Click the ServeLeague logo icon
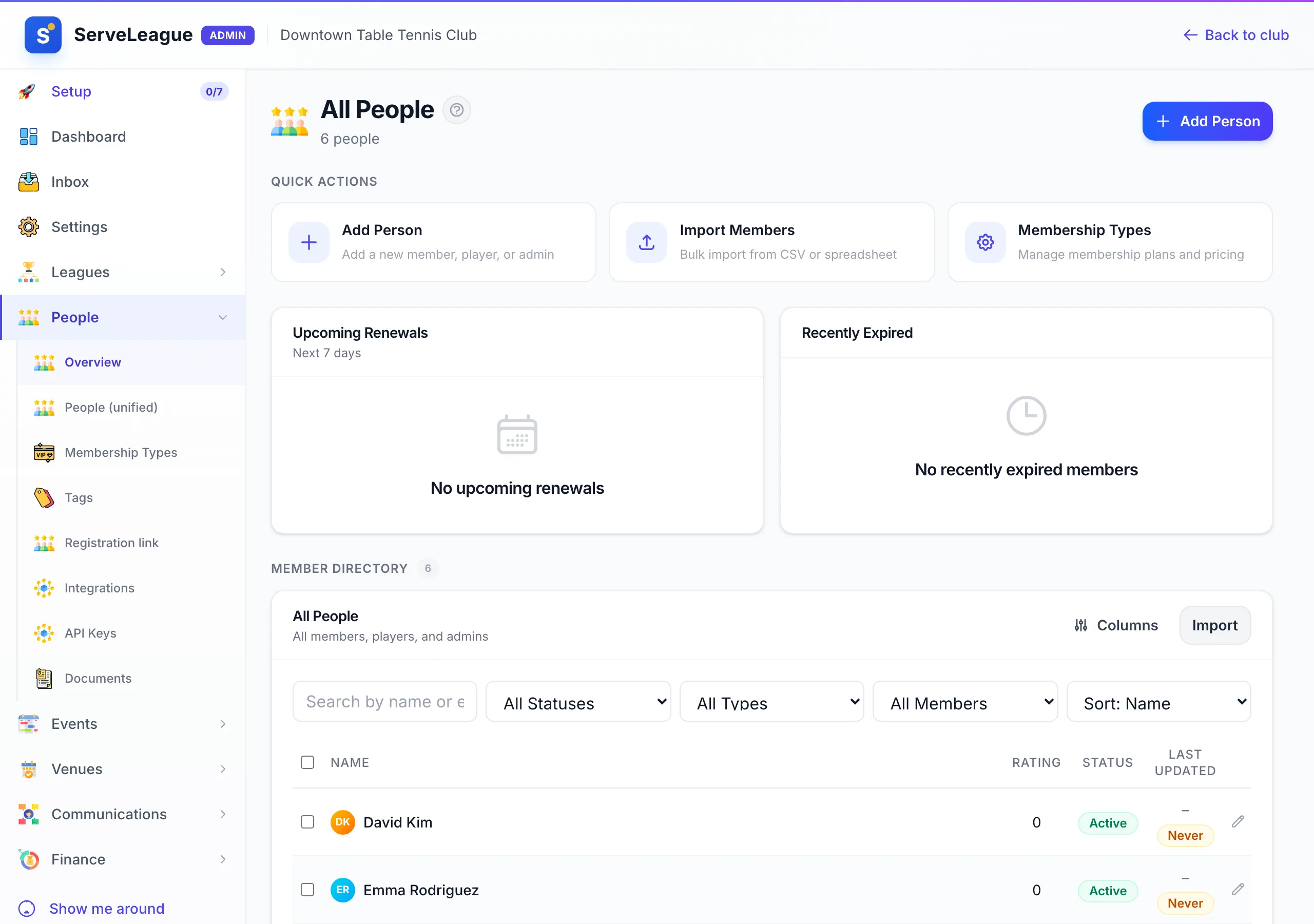The width and height of the screenshot is (1314, 924). tap(43, 35)
